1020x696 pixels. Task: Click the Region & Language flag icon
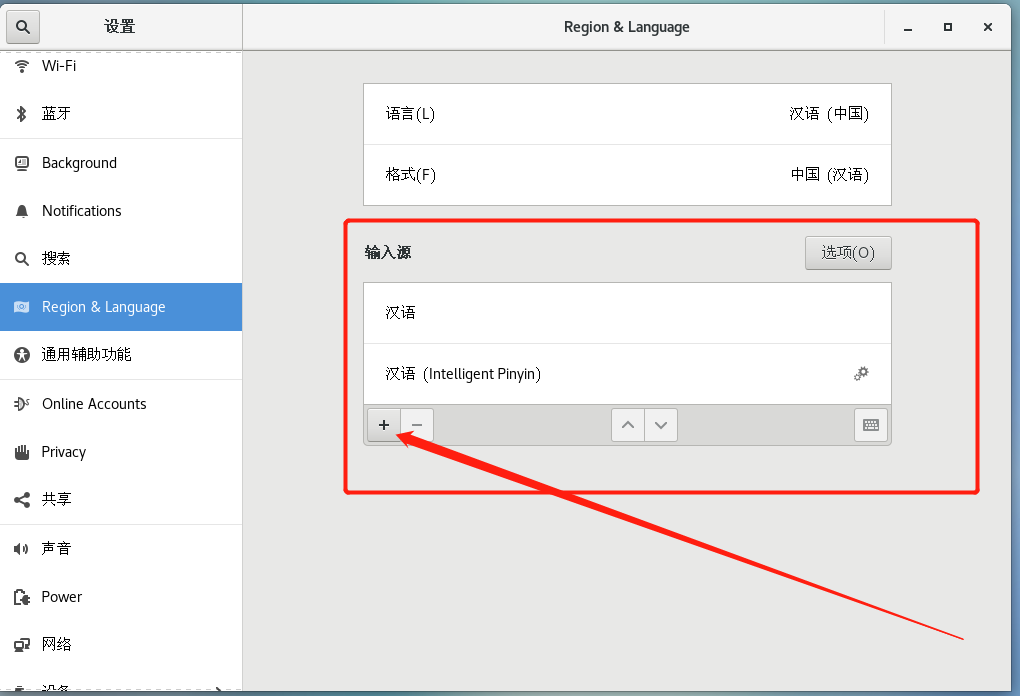coord(21,307)
